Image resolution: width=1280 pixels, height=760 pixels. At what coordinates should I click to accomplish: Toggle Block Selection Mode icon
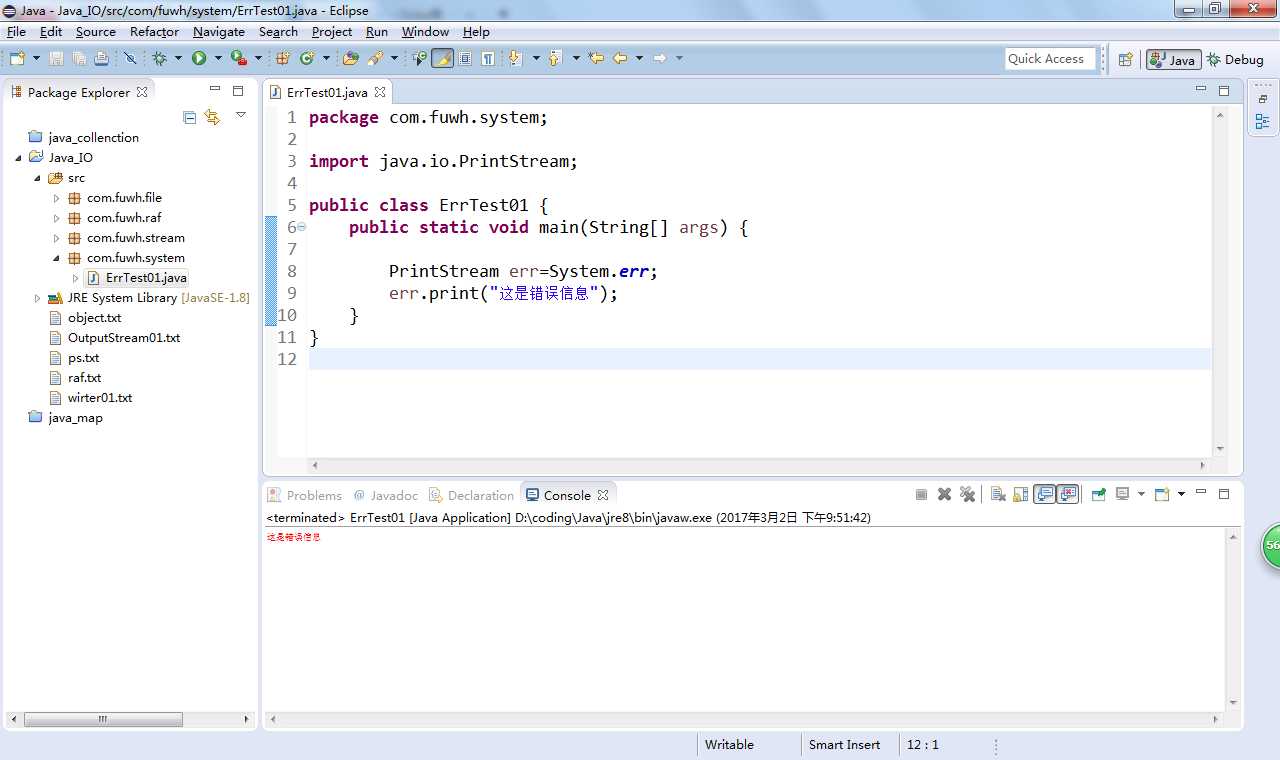pyautogui.click(x=465, y=58)
